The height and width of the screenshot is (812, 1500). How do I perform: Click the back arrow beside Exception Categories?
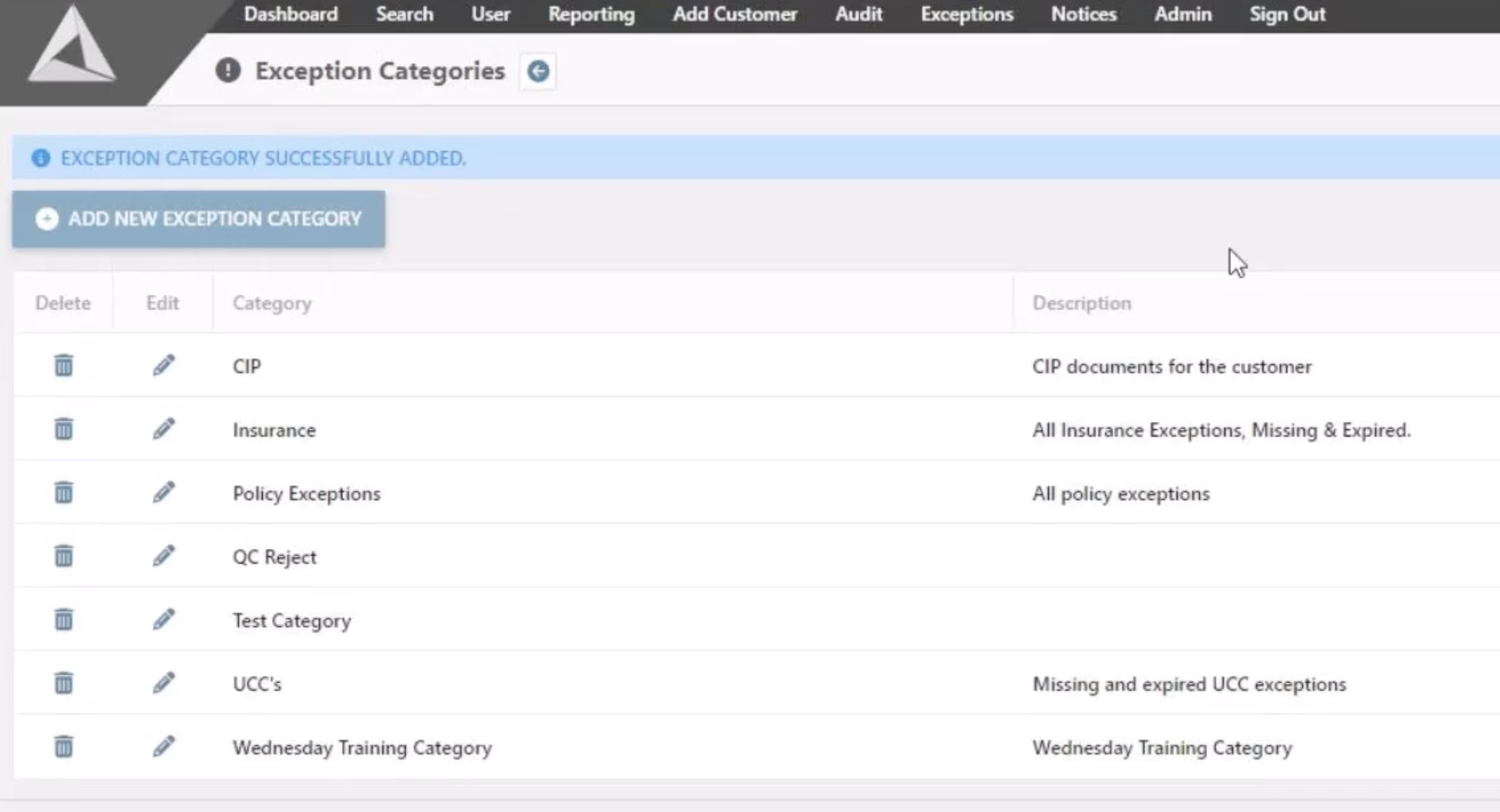tap(538, 71)
